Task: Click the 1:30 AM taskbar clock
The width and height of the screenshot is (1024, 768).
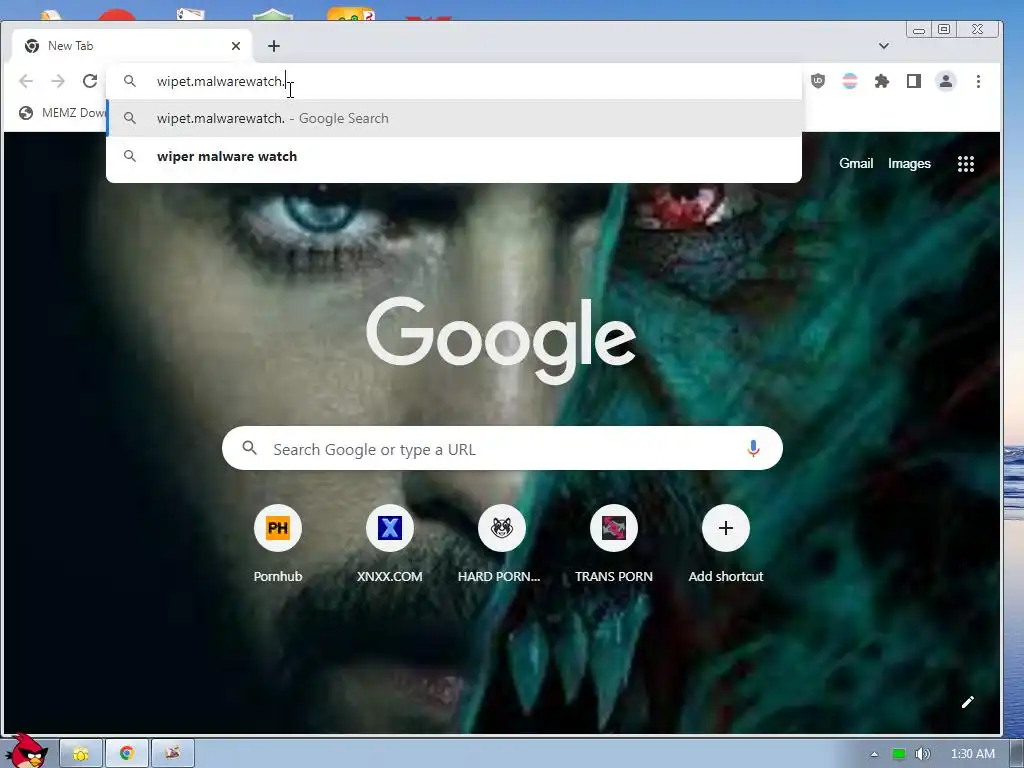Action: [972, 754]
